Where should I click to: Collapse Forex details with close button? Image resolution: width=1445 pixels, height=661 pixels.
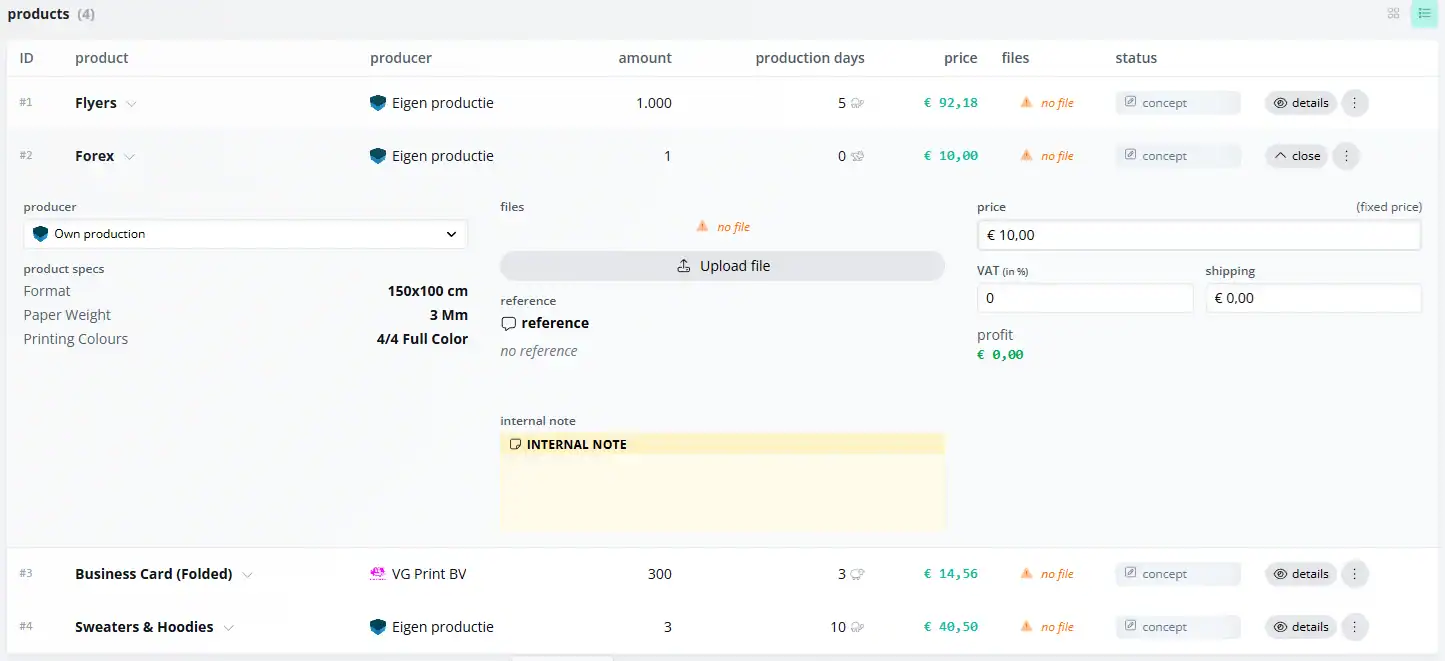pos(1297,156)
